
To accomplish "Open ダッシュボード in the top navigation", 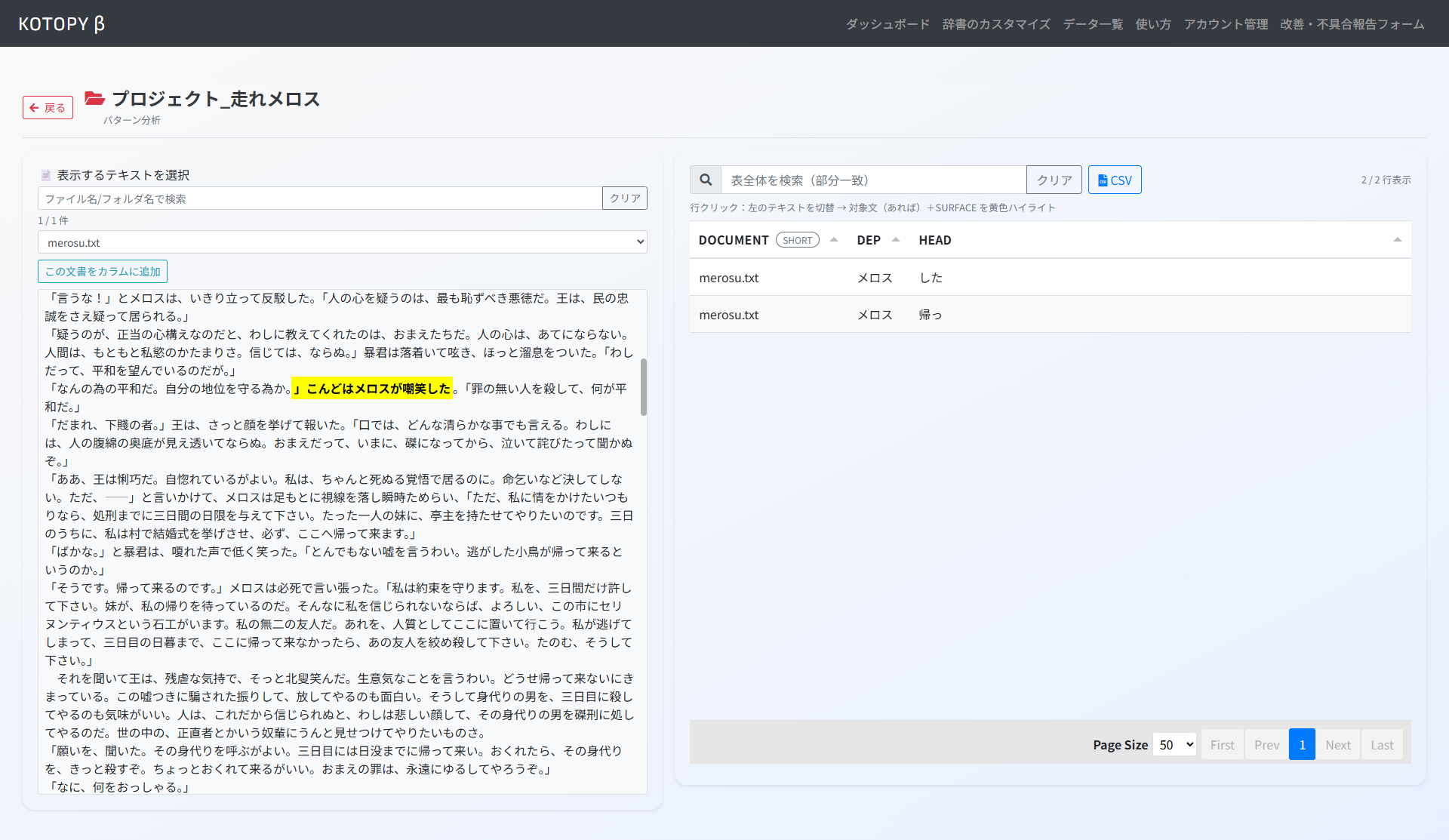I will coord(887,24).
